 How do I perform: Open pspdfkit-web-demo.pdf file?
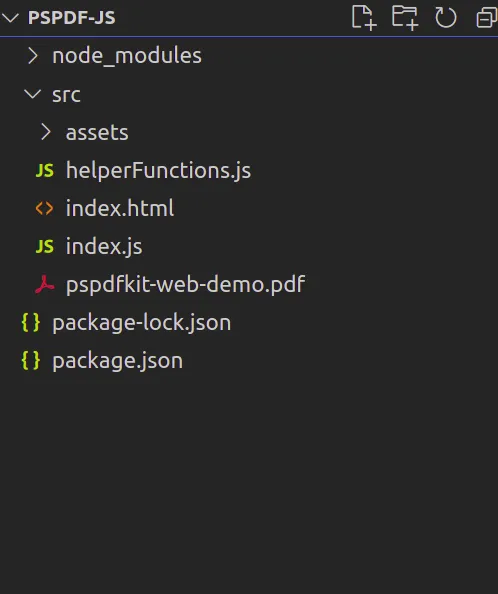[185, 284]
